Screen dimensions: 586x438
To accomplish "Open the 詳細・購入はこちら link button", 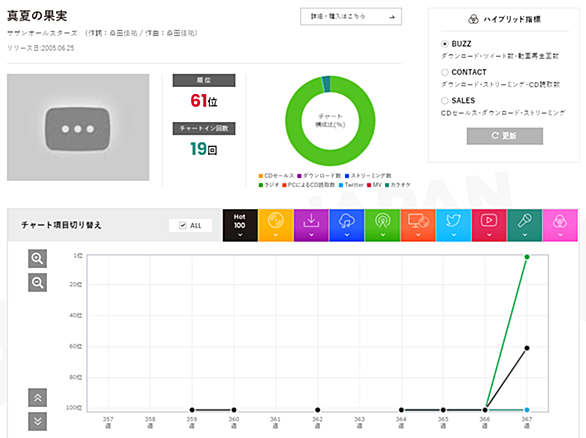I will 351,16.
